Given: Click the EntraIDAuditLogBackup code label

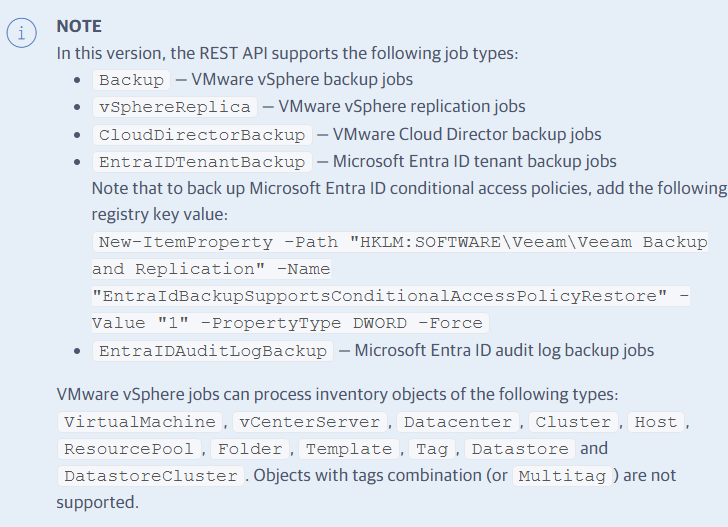Looking at the screenshot, I should click(x=212, y=350).
